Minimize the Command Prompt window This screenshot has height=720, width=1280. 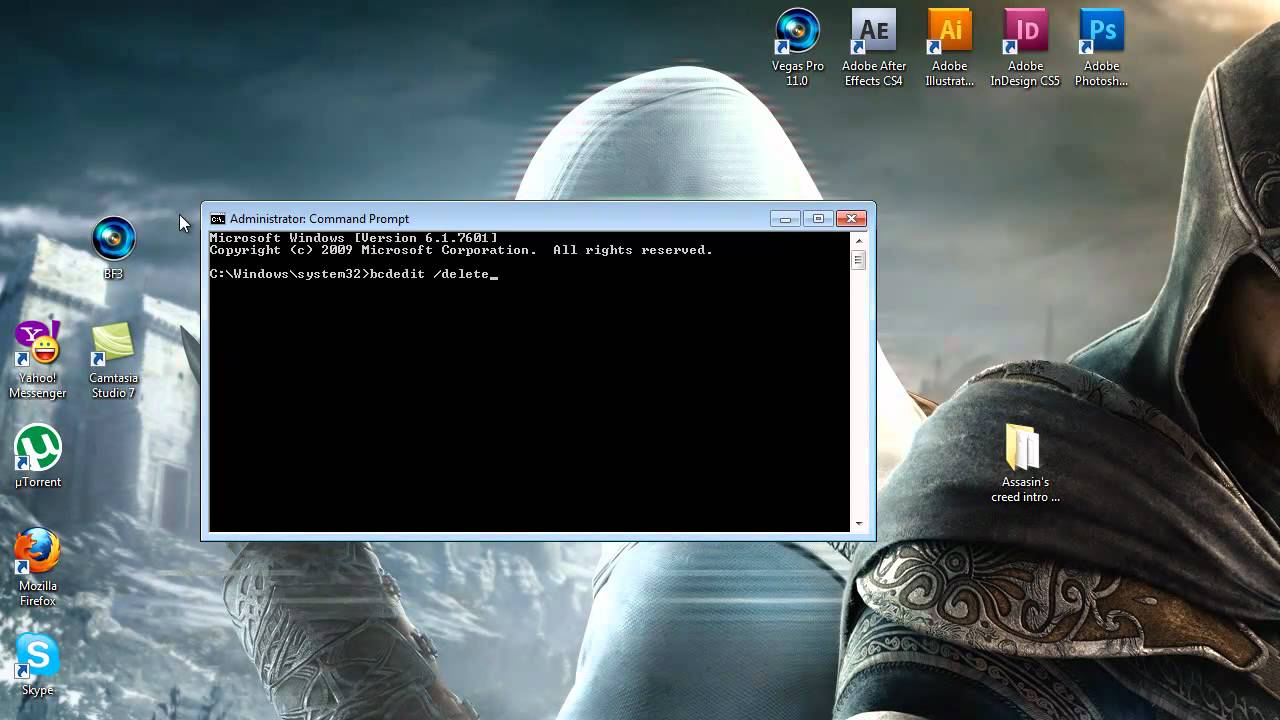click(x=785, y=219)
